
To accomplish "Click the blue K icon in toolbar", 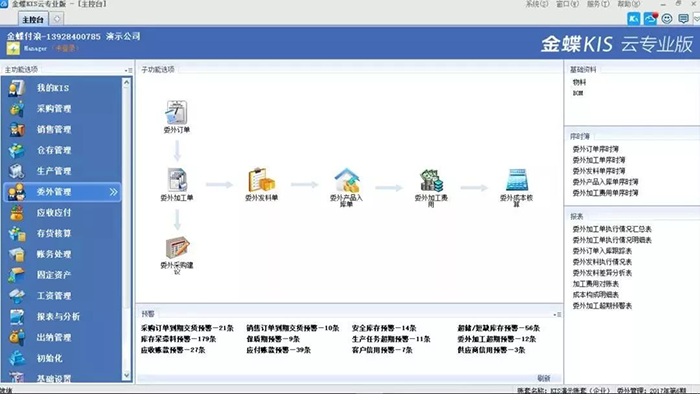I will tap(633, 19).
